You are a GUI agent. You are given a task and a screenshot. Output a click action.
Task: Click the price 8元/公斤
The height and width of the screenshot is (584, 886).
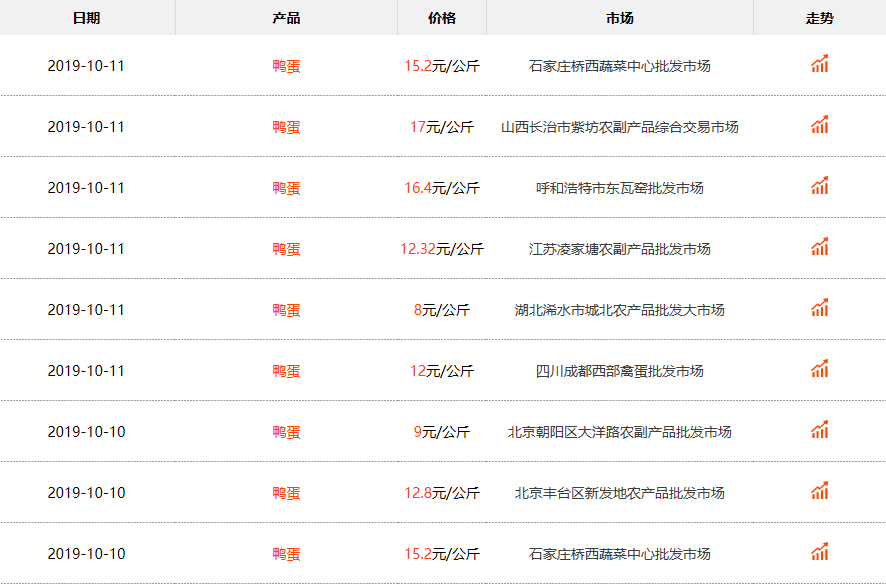[442, 310]
